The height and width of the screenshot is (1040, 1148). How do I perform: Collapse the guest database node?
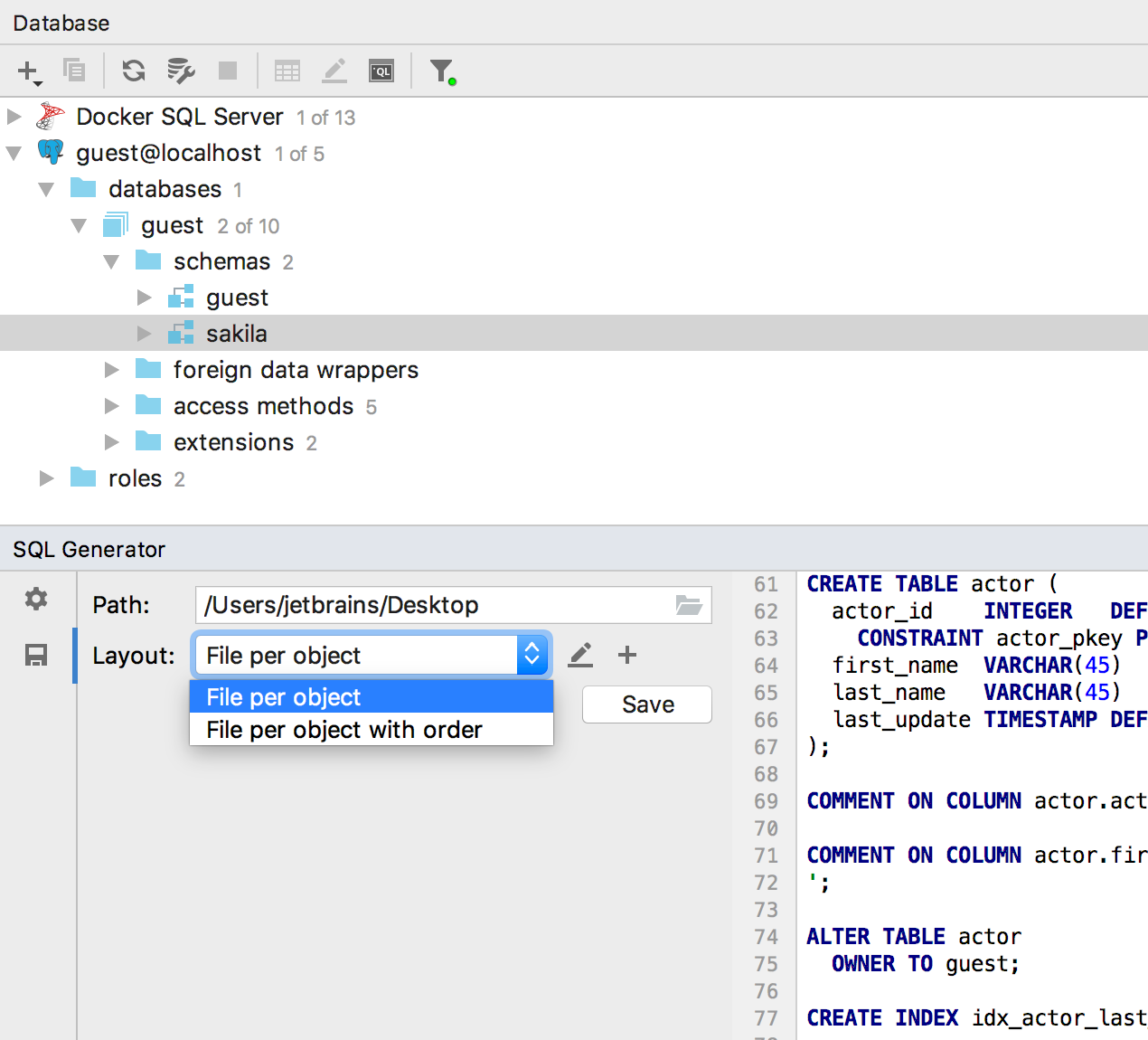79,225
